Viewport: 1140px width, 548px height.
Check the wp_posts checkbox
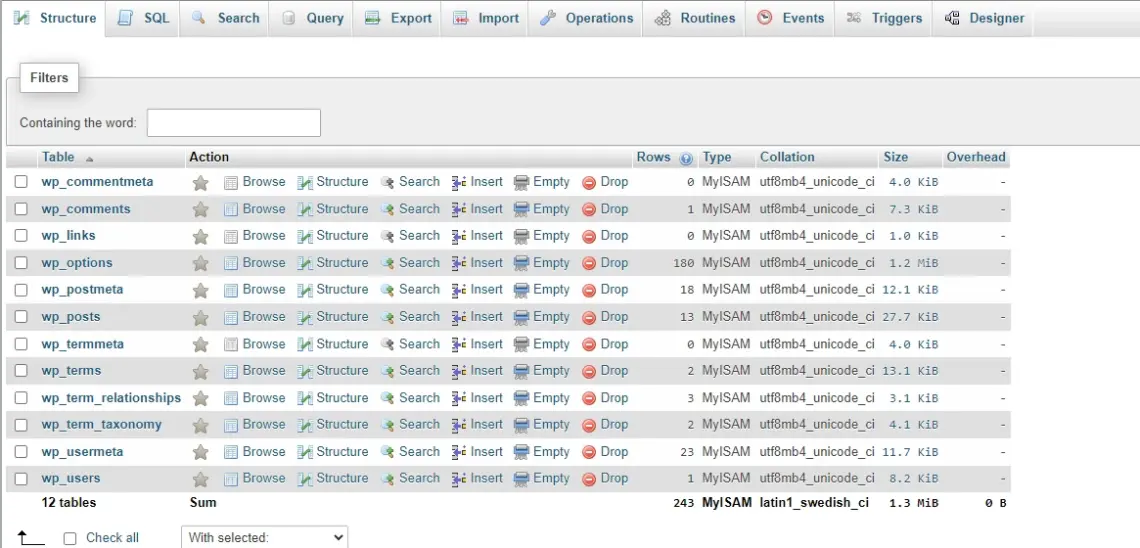click(x=21, y=317)
